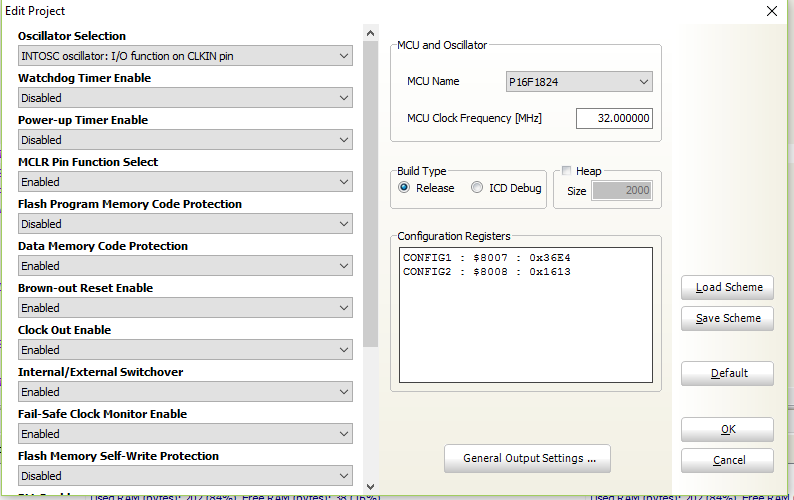The height and width of the screenshot is (500, 794).
Task: Open Flash Memory Self-Write Protection dropdown
Action: (x=185, y=476)
